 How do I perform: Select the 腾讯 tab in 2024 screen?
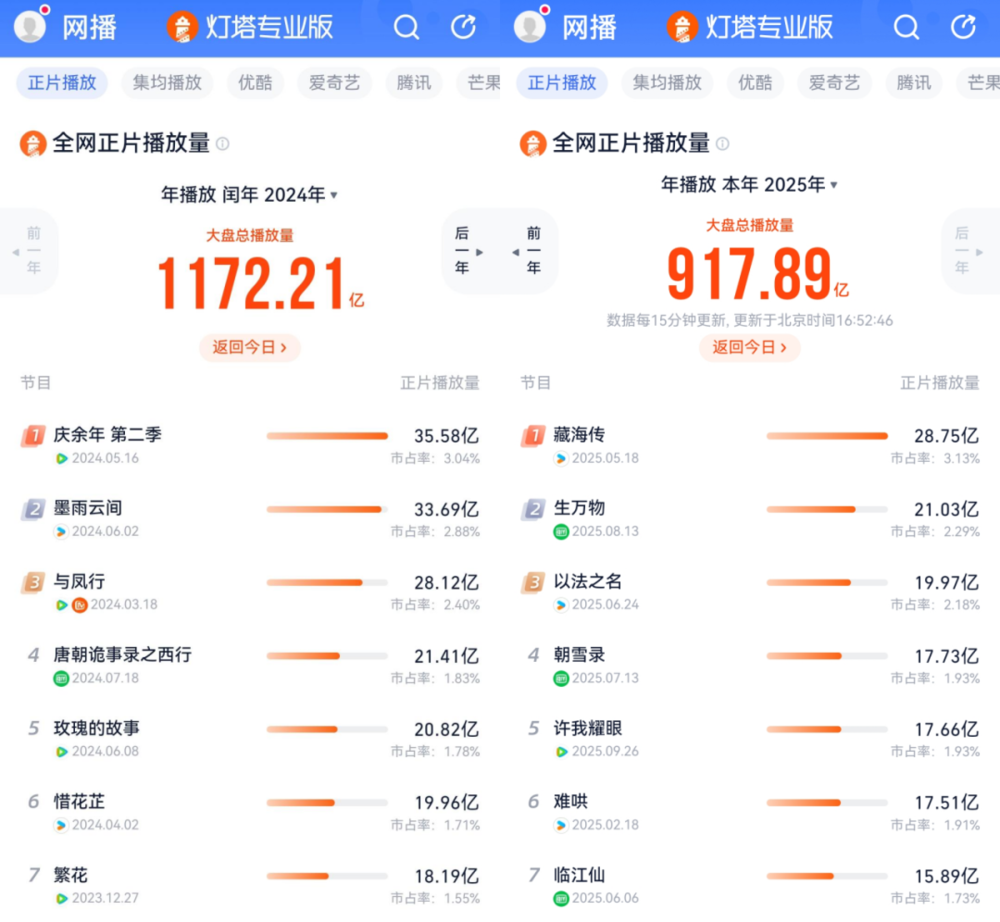(x=414, y=83)
